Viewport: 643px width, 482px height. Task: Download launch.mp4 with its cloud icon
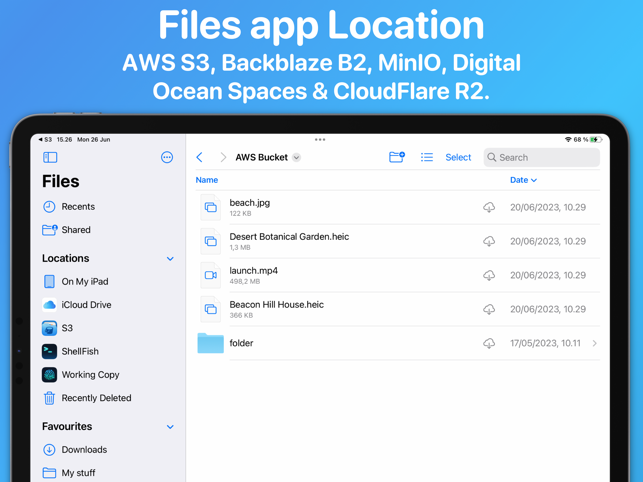(x=489, y=275)
